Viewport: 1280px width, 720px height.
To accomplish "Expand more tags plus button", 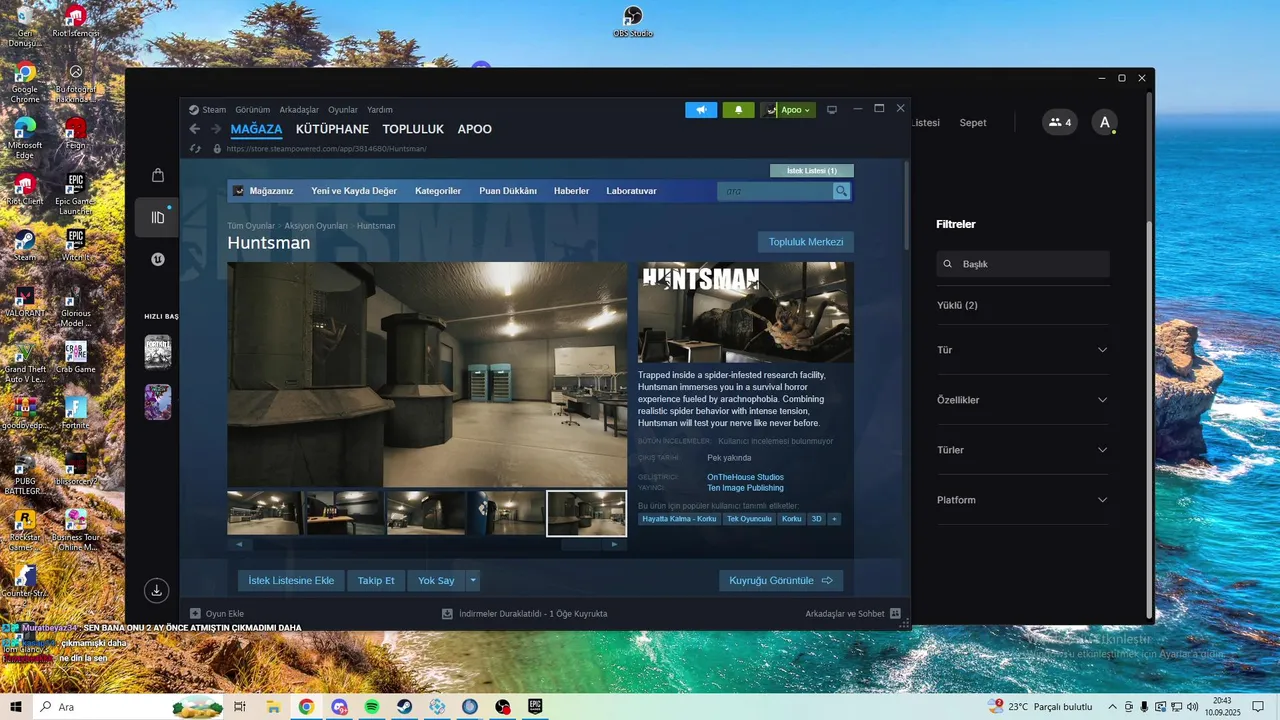I will [x=834, y=519].
